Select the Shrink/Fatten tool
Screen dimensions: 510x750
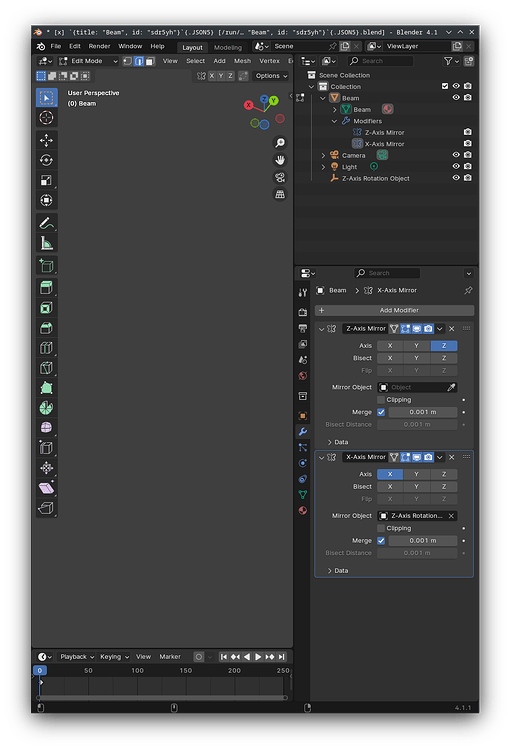(x=46, y=468)
